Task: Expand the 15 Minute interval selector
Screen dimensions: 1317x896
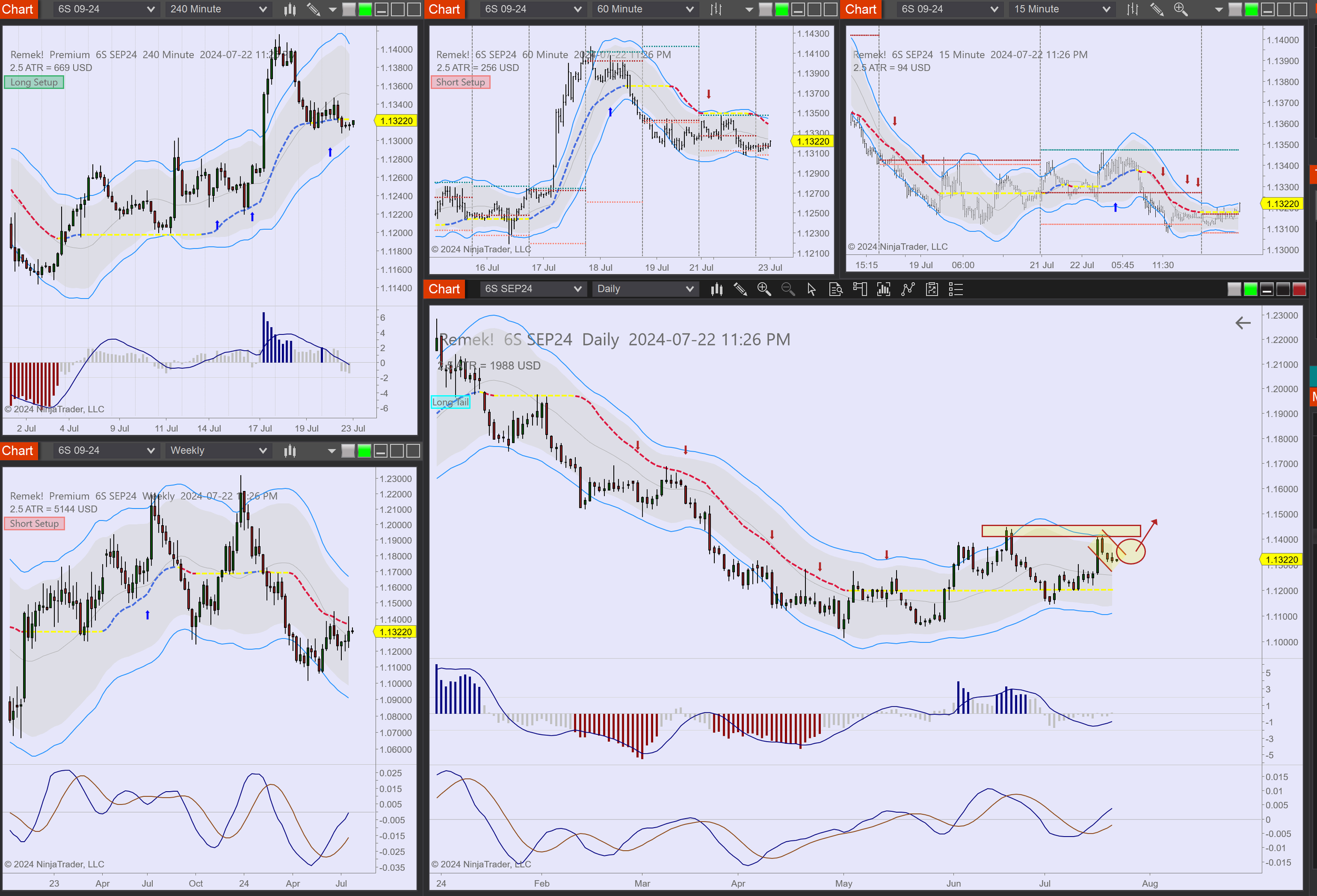Action: click(1062, 9)
